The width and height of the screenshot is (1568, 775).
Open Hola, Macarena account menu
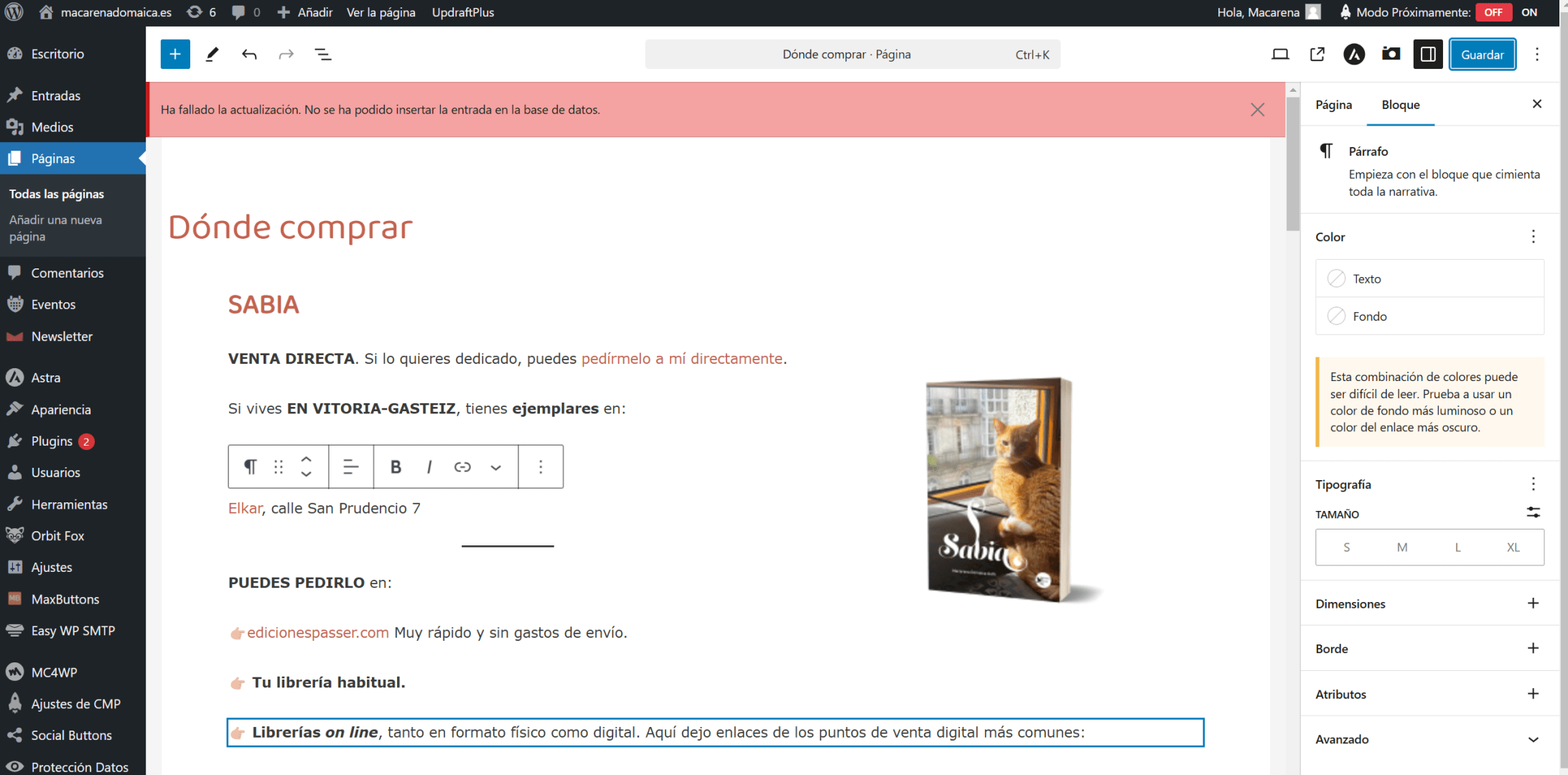pyautogui.click(x=1269, y=12)
